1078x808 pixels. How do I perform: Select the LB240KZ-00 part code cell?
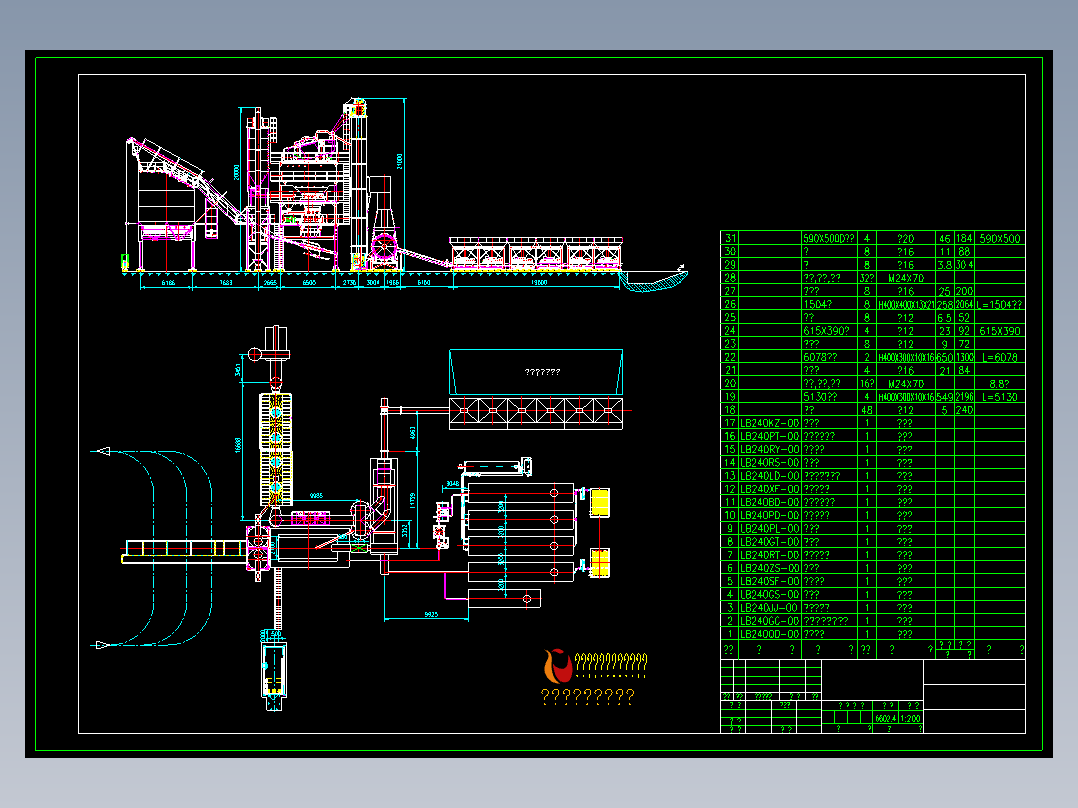click(x=769, y=423)
